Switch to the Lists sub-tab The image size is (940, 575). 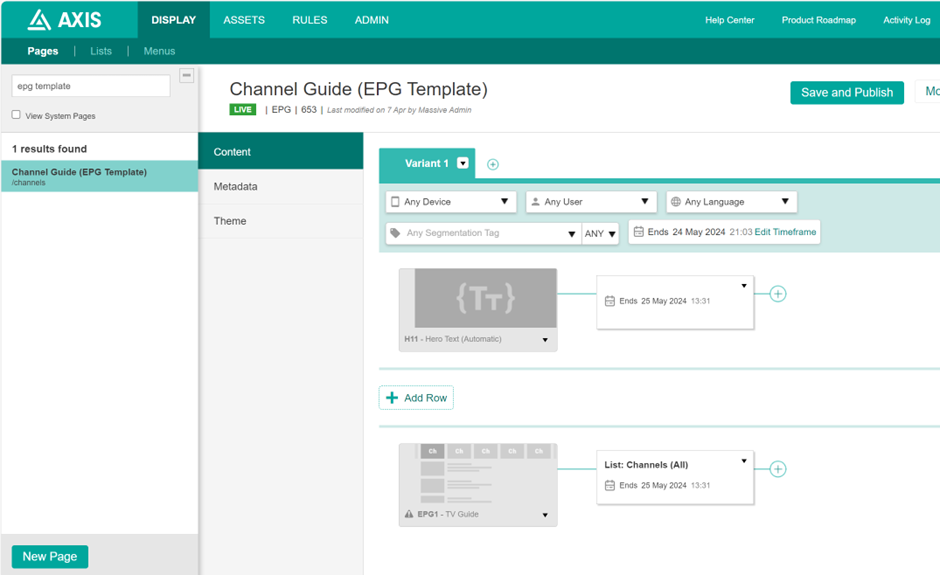coord(101,51)
